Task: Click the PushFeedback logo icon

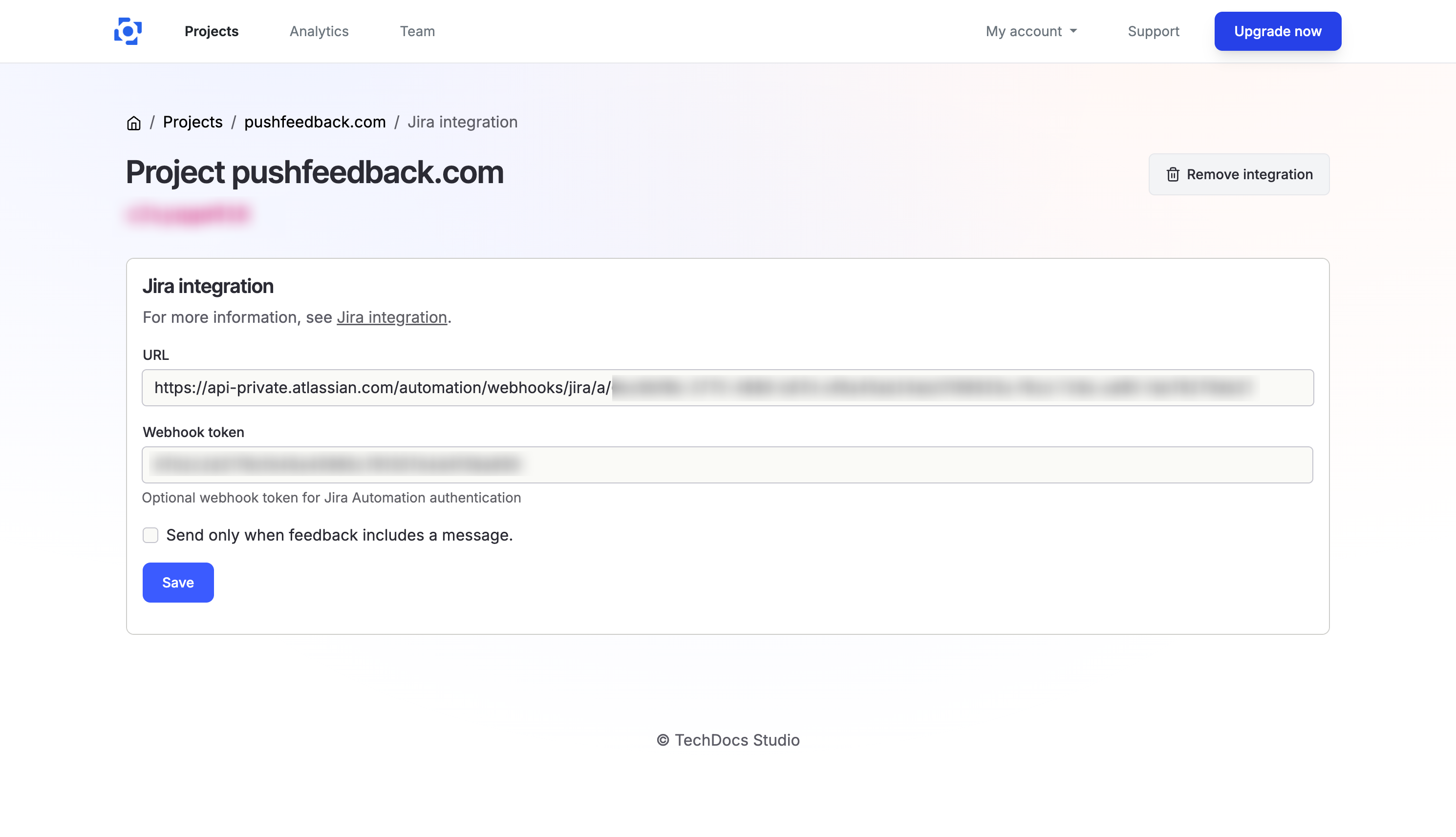Action: click(128, 31)
